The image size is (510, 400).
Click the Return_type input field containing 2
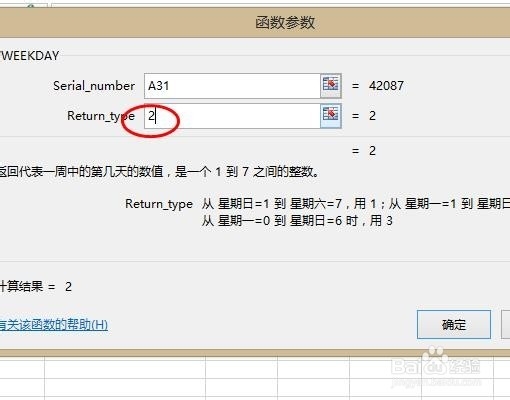pos(232,116)
